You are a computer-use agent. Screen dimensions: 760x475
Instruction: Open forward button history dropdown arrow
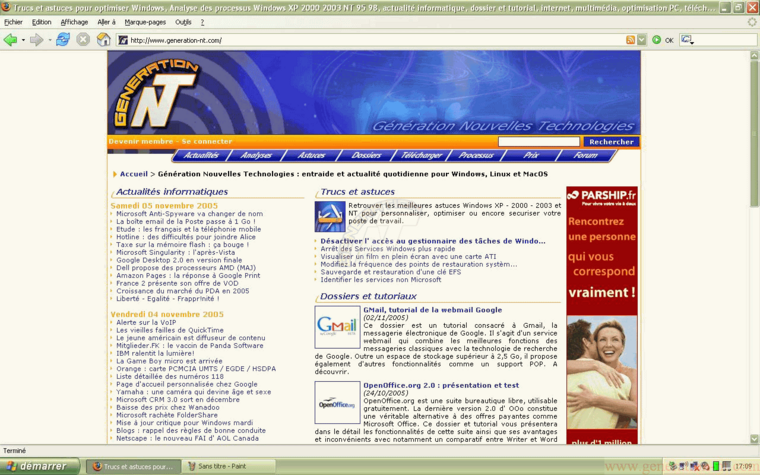coord(49,40)
